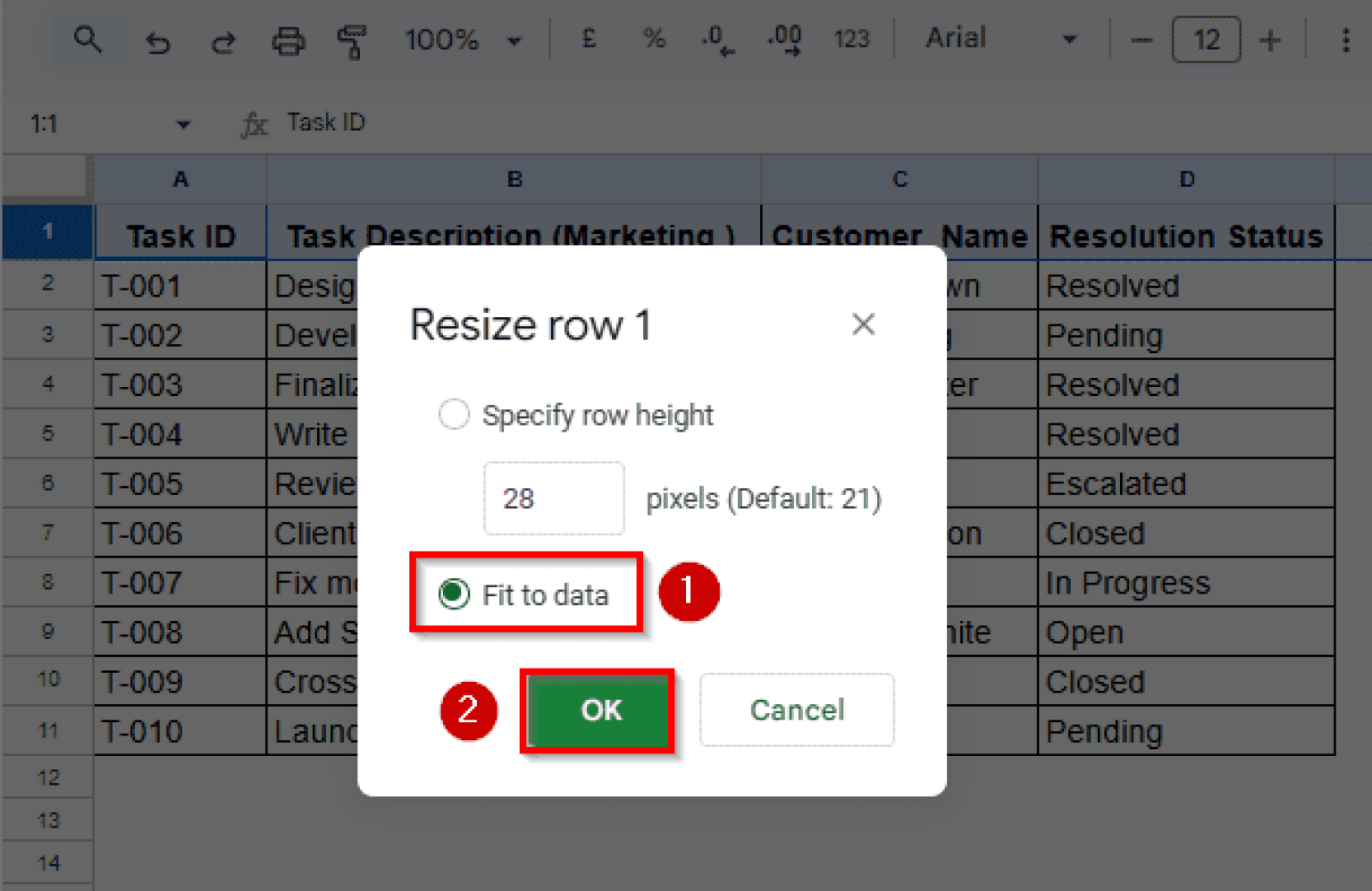Click the print icon

tap(288, 41)
